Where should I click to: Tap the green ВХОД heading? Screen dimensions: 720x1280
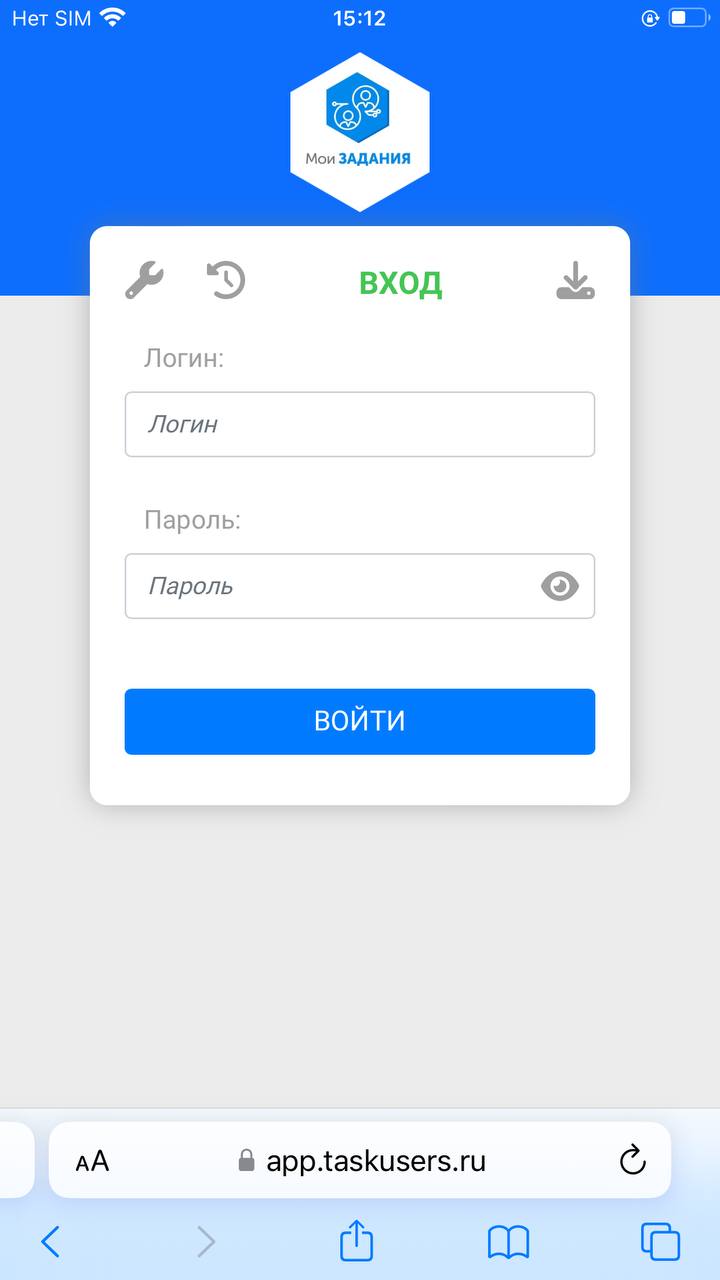[x=400, y=284]
